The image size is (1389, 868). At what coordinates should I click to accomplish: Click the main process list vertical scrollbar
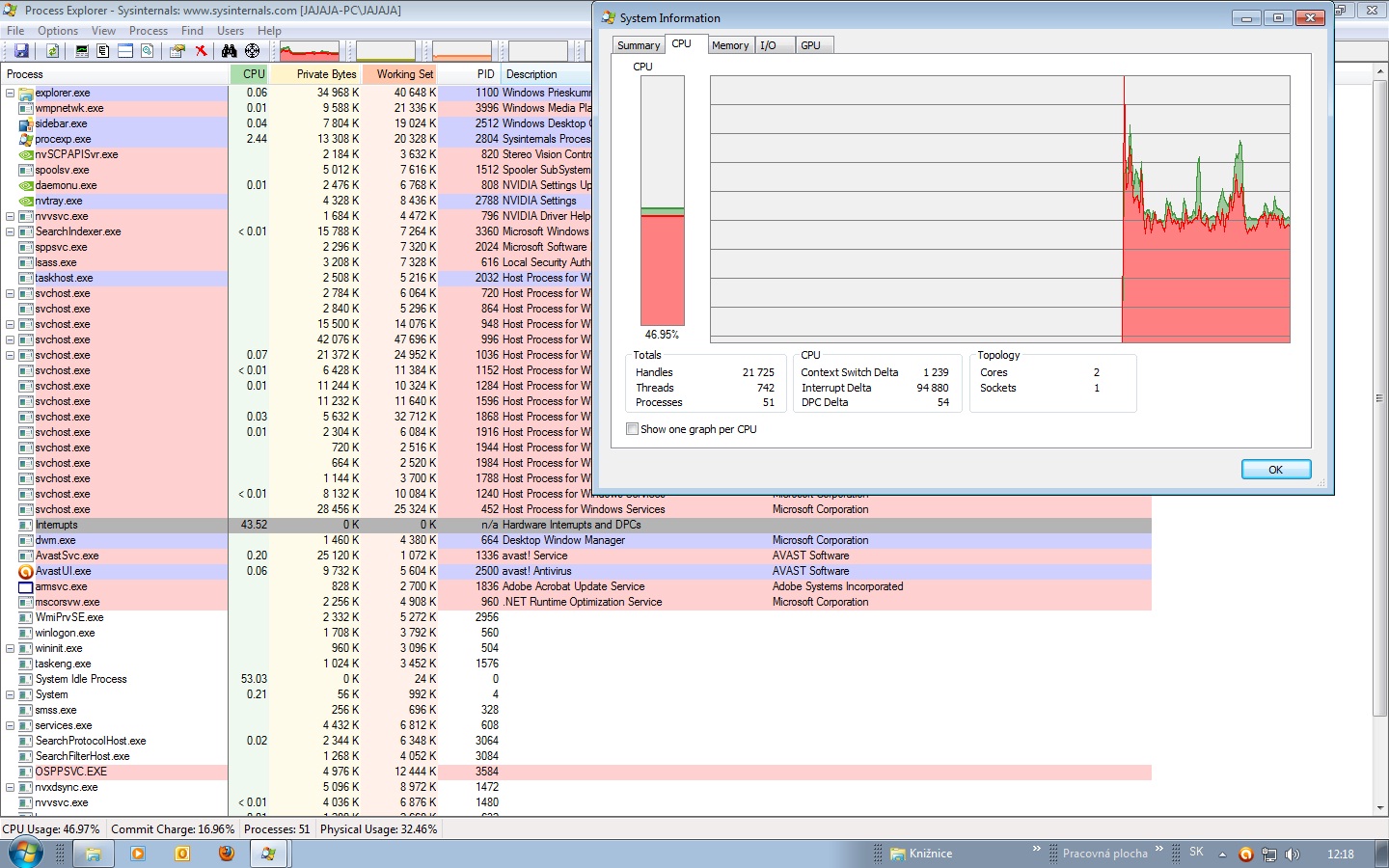(1380, 397)
